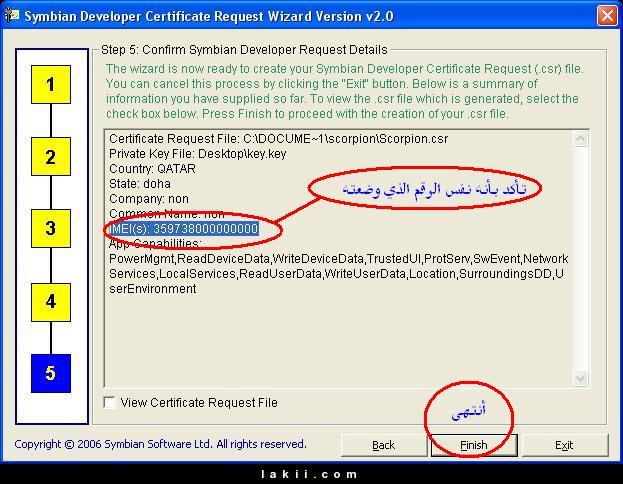Click the wizard title bar icon
This screenshot has height=484, width=623.
pos(11,16)
